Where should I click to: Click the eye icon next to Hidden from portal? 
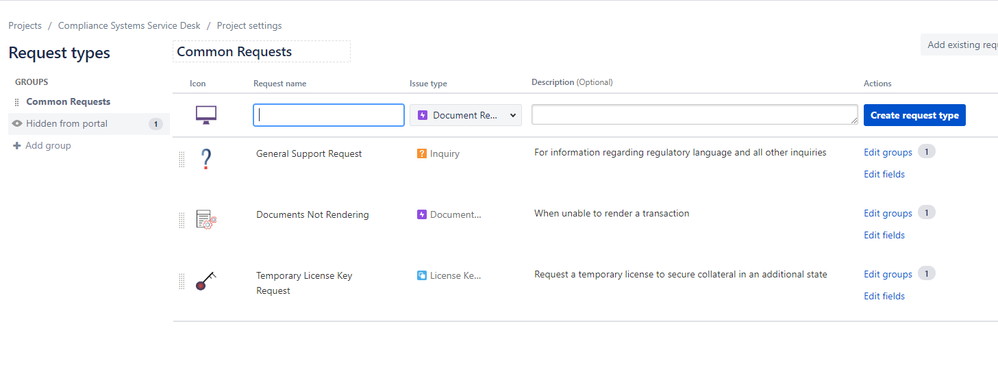tap(17, 123)
